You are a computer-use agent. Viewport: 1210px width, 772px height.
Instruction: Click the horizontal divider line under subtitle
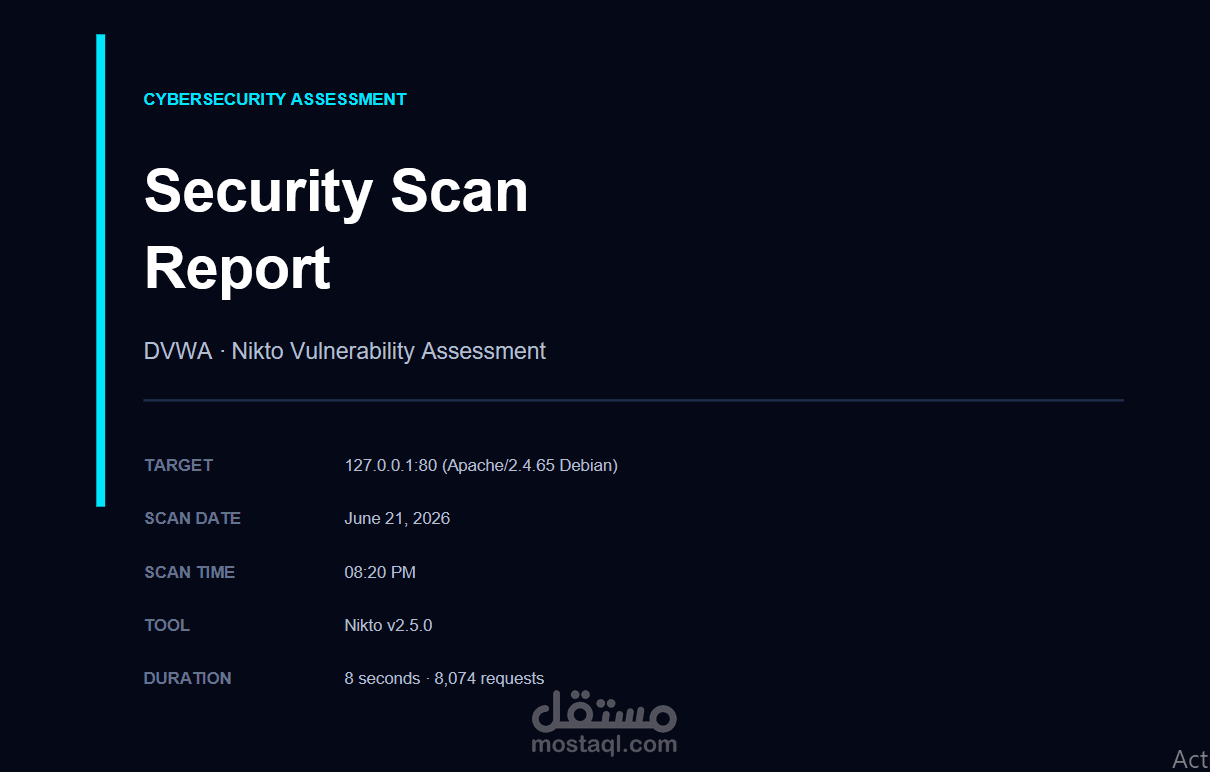[634, 400]
